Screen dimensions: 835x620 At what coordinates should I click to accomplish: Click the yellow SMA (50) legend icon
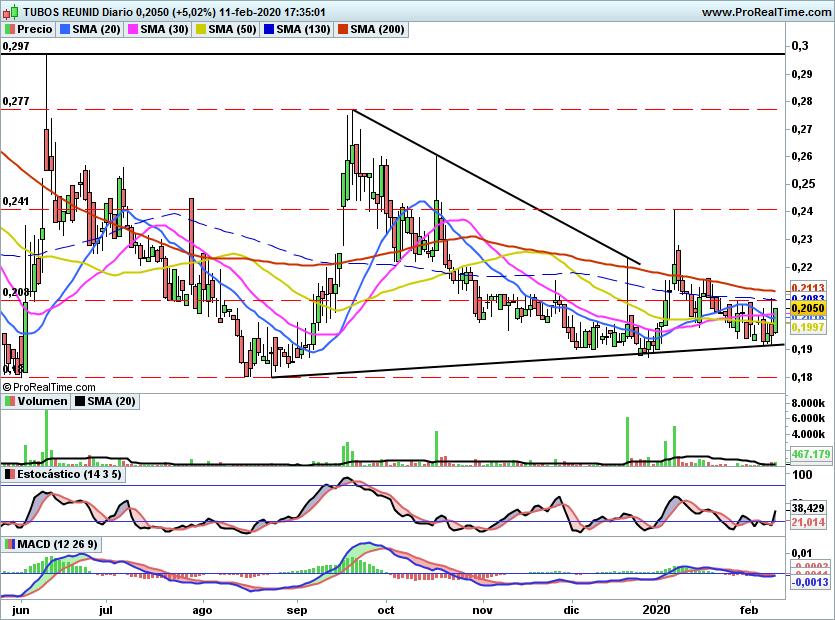(200, 29)
